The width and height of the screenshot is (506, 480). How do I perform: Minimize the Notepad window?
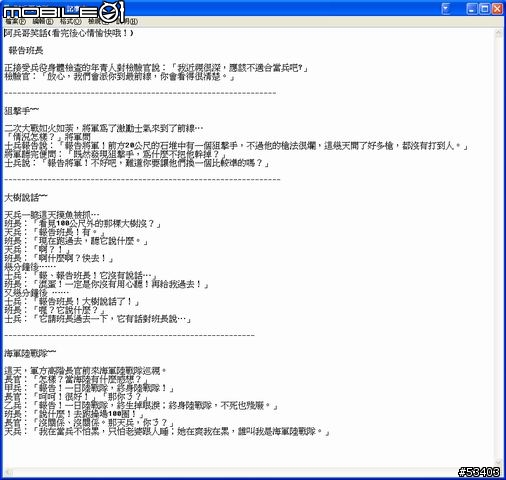coord(471,9)
